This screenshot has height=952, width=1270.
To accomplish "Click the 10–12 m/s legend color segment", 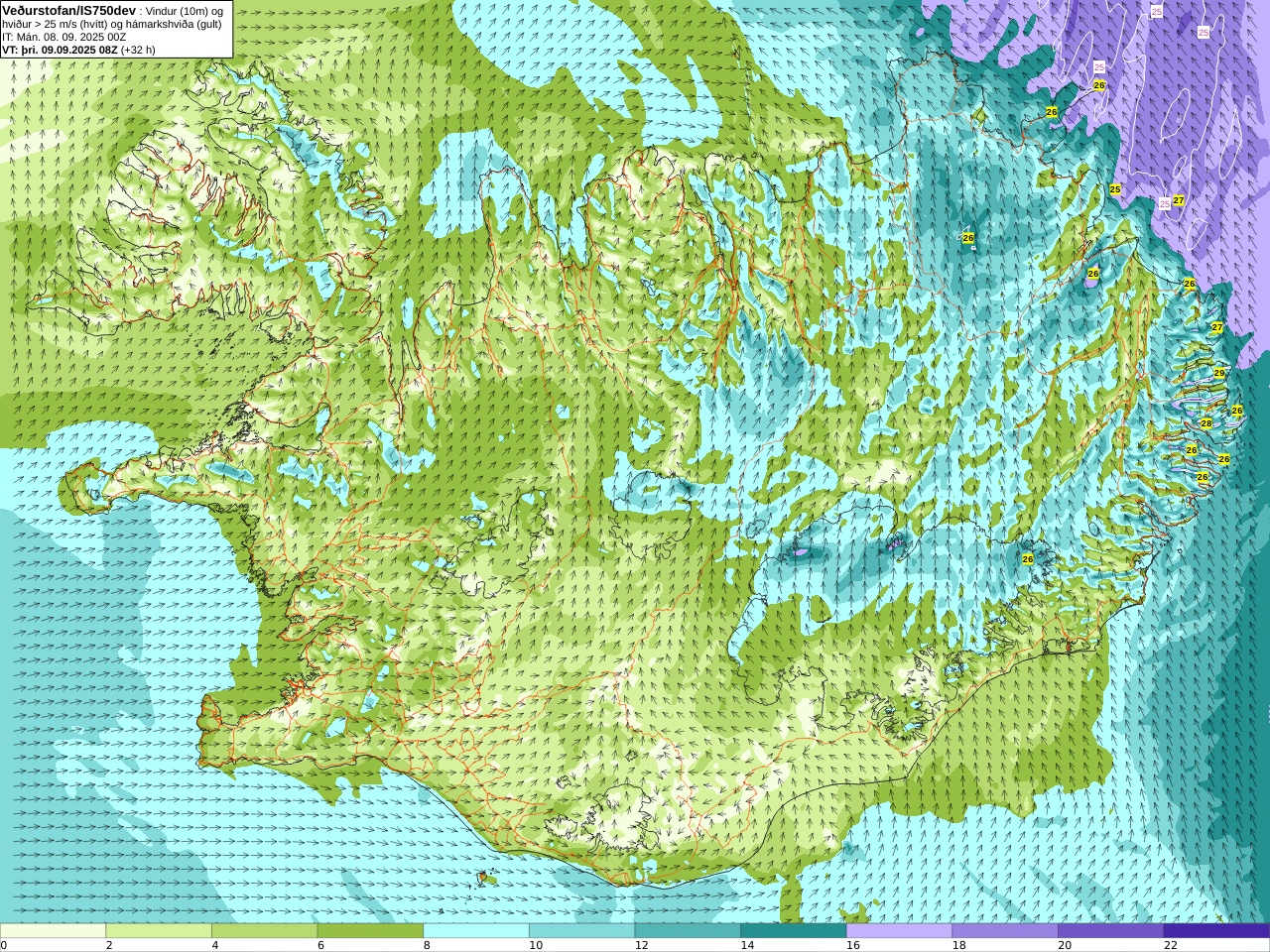I will pos(581,931).
